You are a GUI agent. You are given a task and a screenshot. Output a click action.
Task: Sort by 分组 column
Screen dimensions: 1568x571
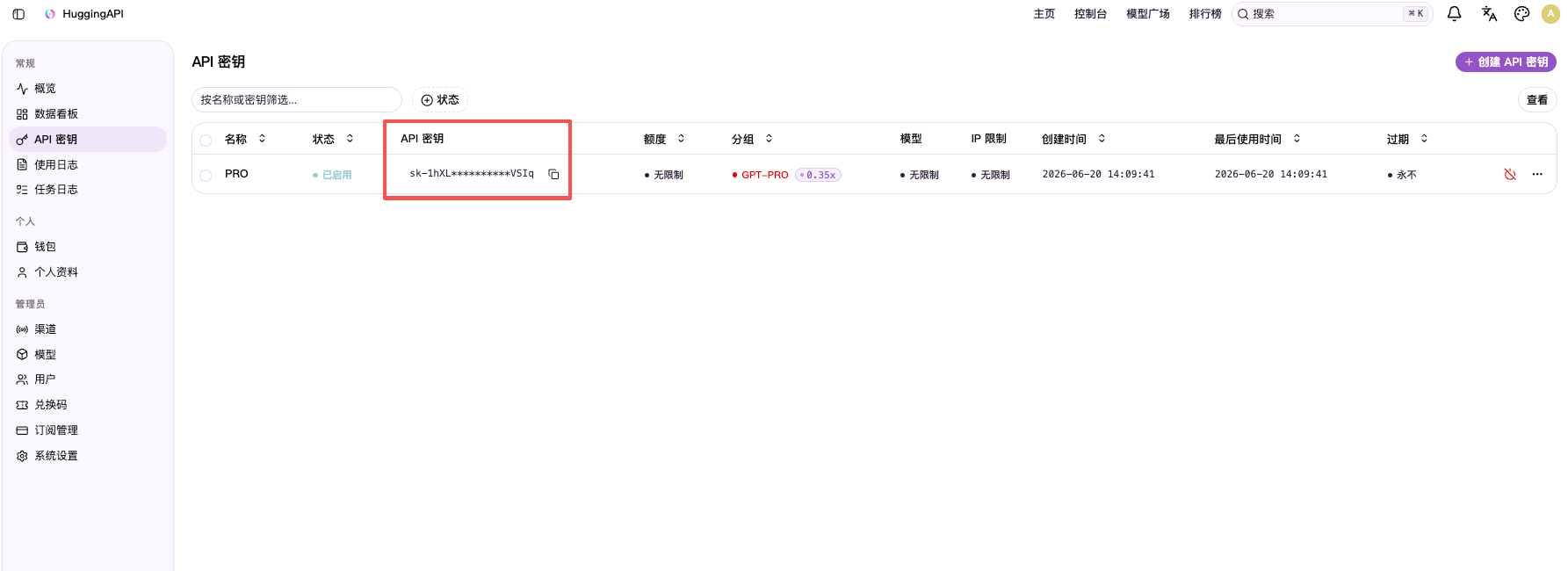[x=752, y=139]
